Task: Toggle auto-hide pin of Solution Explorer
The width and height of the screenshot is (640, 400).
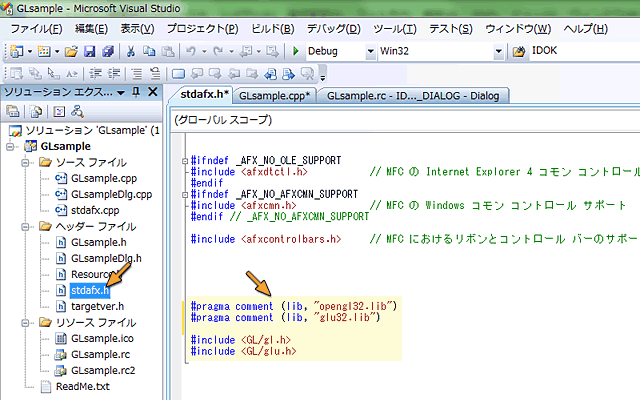Action: [136, 93]
